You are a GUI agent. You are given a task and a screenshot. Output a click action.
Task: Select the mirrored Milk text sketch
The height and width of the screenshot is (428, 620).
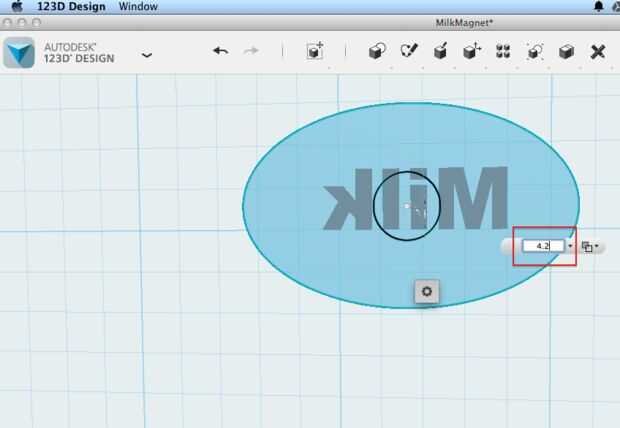tap(415, 199)
